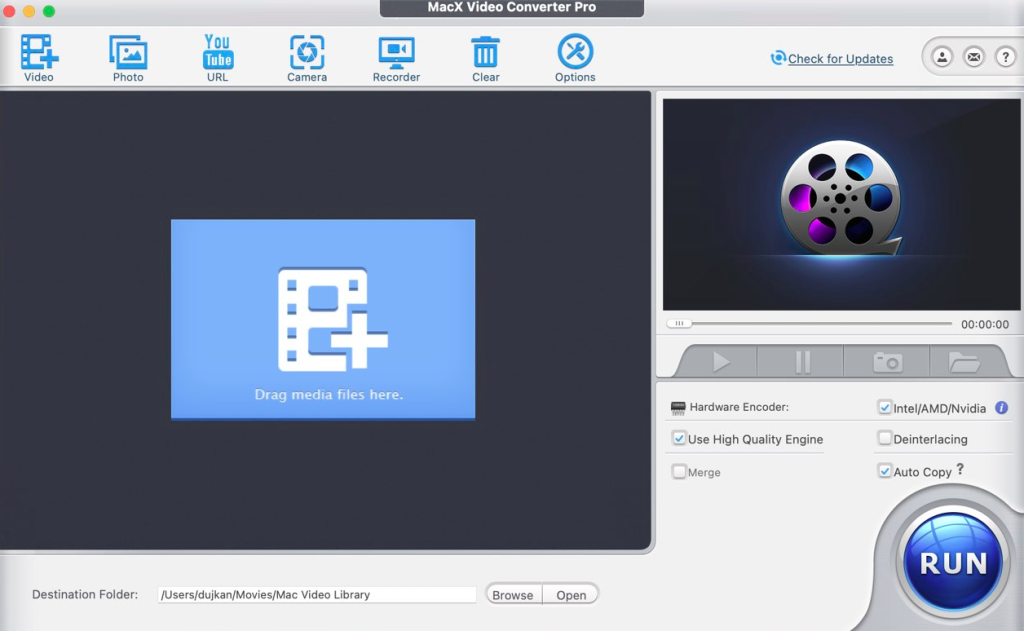Clear the file list with the trash icon

tap(485, 48)
